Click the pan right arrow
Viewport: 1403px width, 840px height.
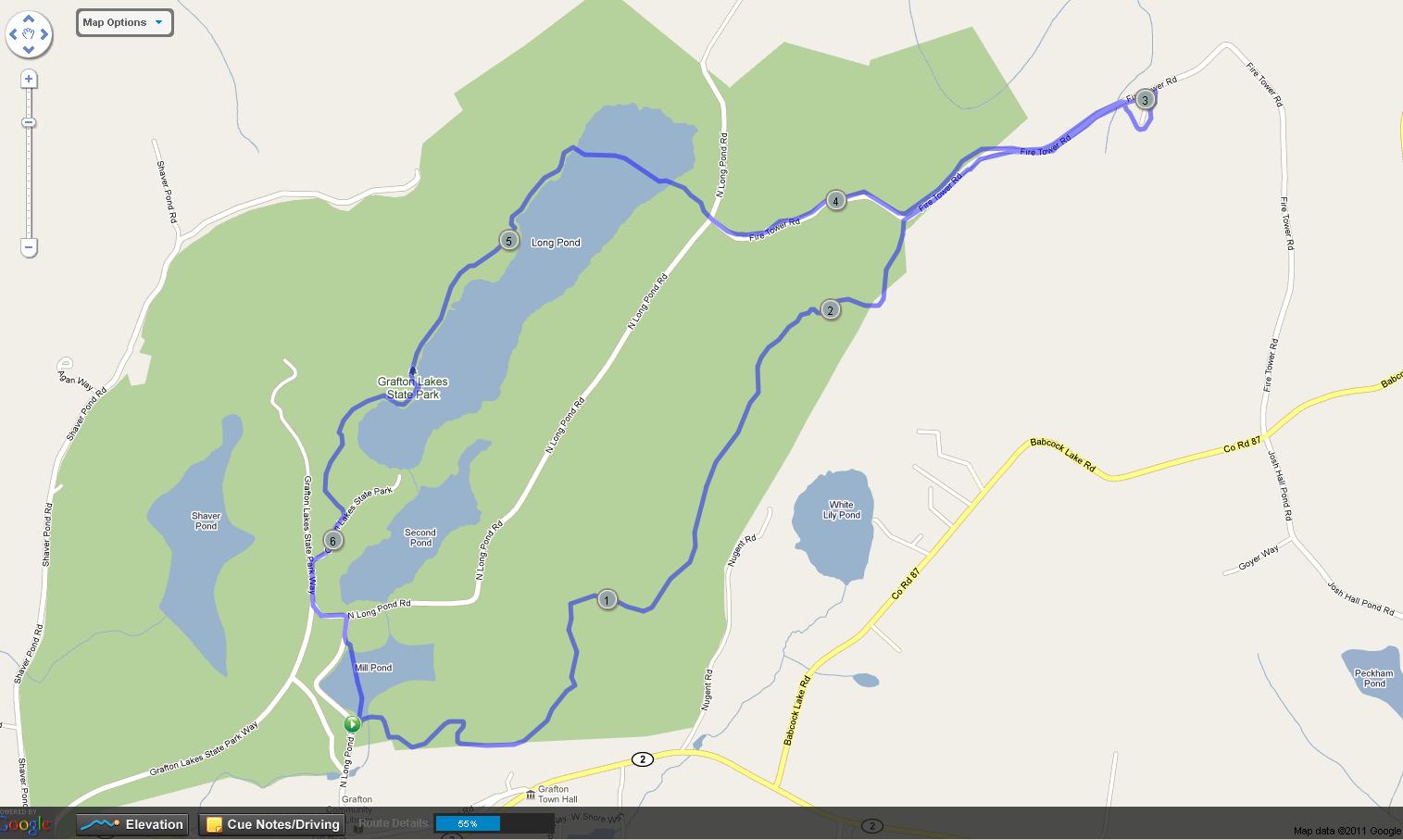[44, 34]
